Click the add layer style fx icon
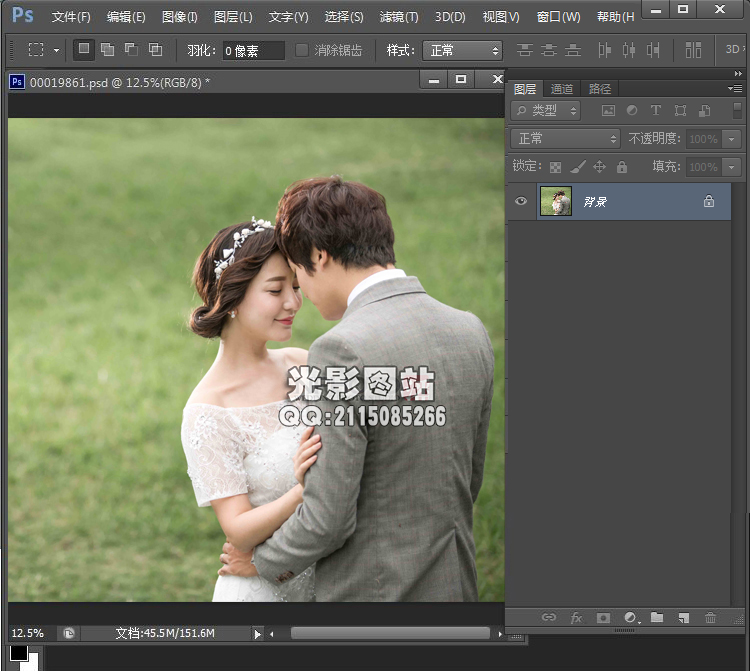This screenshot has width=750, height=671. point(576,618)
